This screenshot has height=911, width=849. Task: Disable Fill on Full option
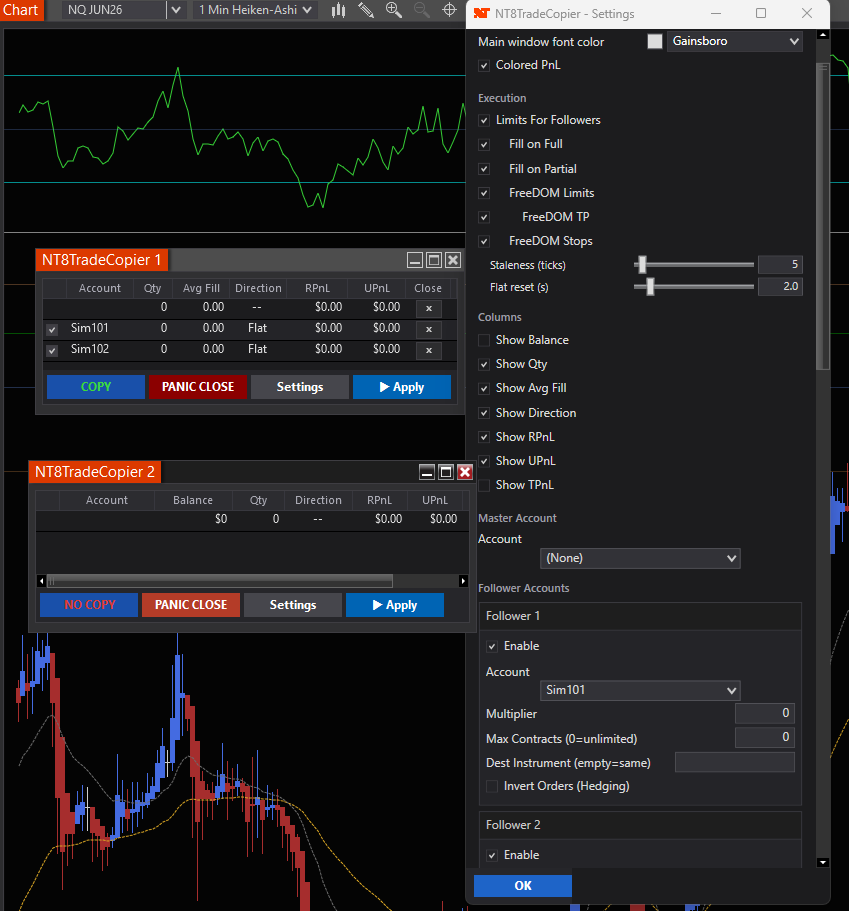click(483, 145)
